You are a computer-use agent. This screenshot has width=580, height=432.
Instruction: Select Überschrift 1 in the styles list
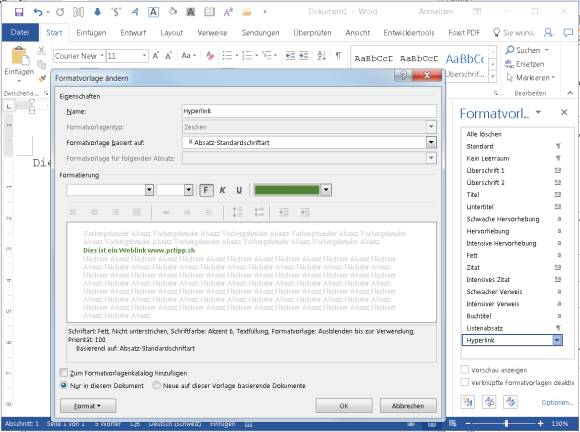tap(513, 171)
